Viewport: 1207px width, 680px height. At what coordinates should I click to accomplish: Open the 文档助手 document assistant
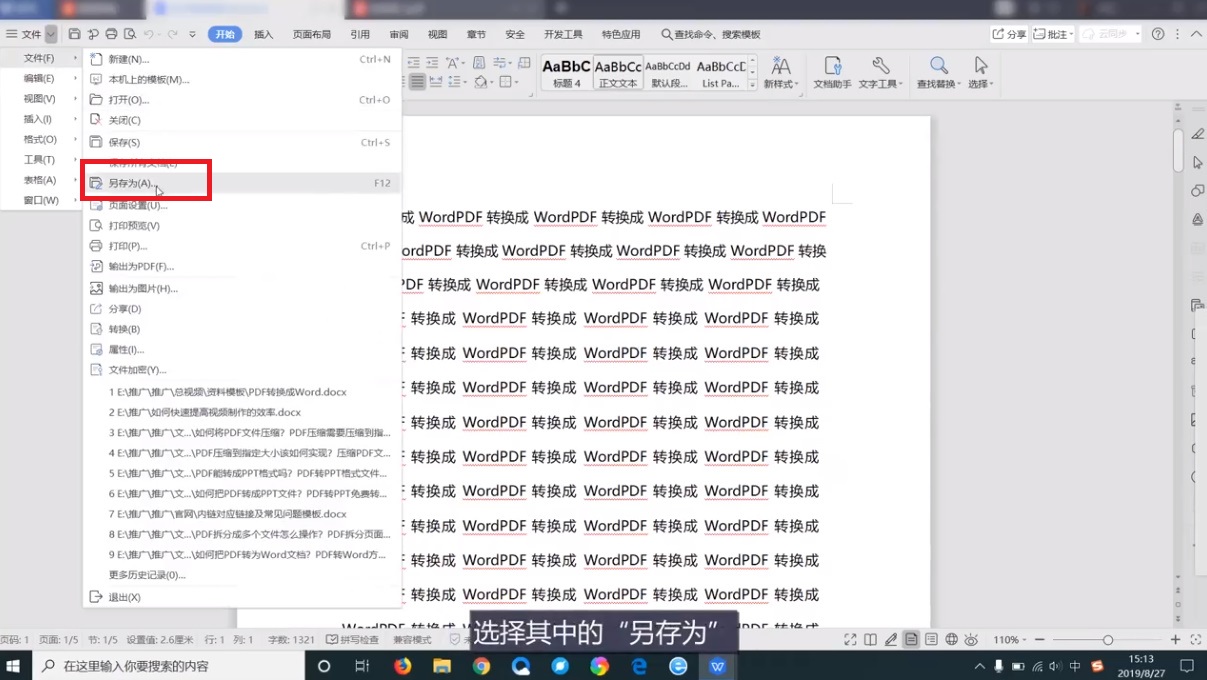pyautogui.click(x=832, y=73)
